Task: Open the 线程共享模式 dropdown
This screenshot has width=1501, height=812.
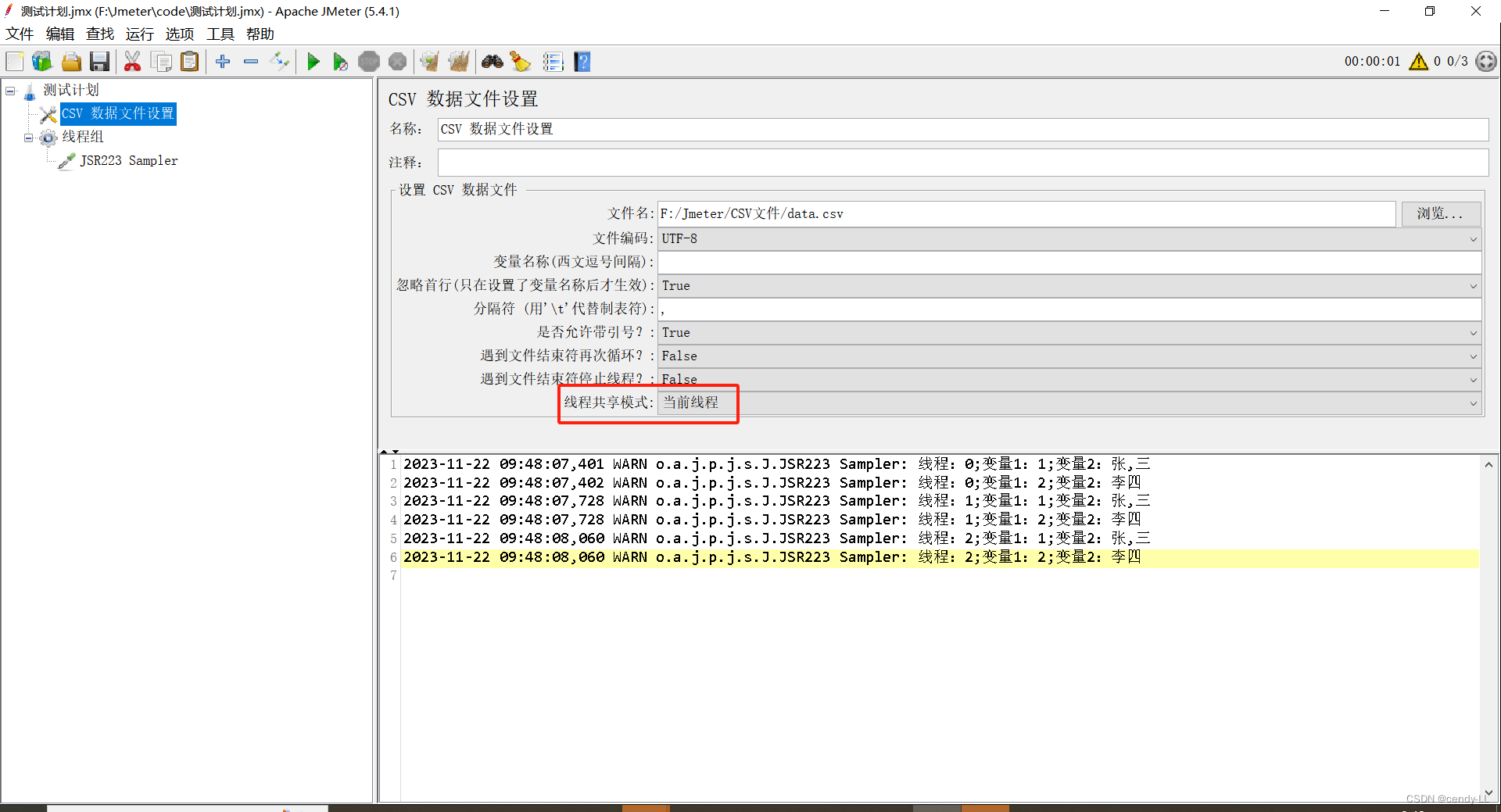Action: 1473,403
